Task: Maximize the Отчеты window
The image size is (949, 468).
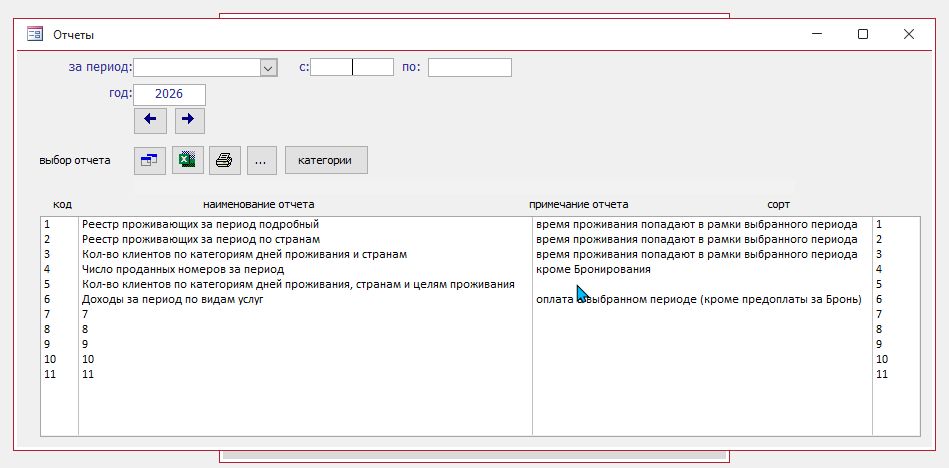Action: coord(863,34)
